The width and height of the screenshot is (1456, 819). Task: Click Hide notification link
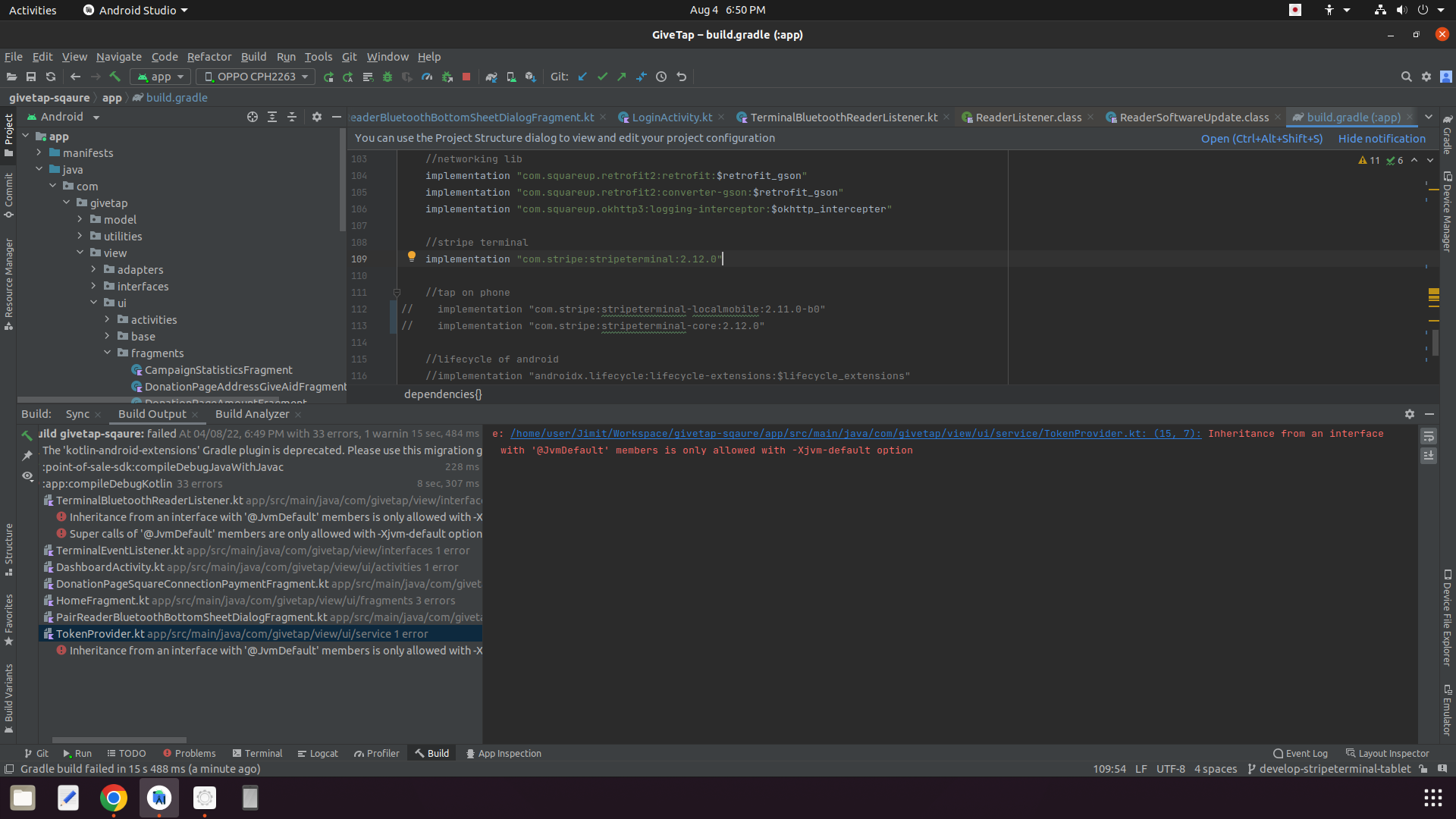pos(1381,138)
